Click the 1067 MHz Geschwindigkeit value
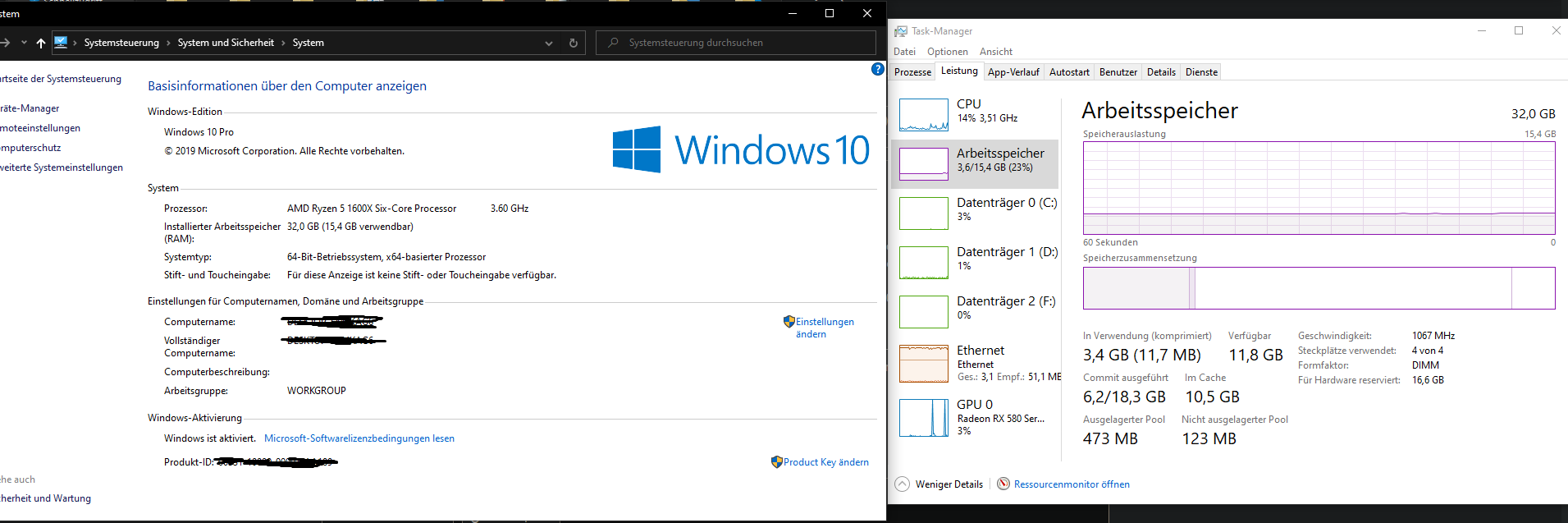 [1433, 336]
